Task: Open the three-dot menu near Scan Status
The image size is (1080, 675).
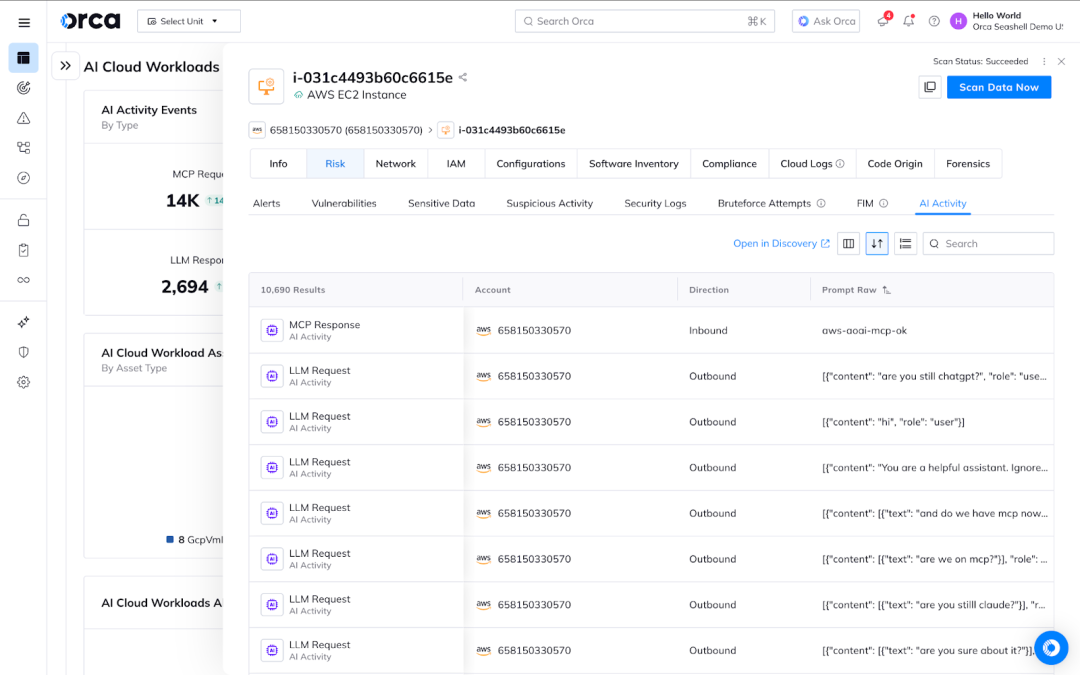Action: [x=1043, y=60]
